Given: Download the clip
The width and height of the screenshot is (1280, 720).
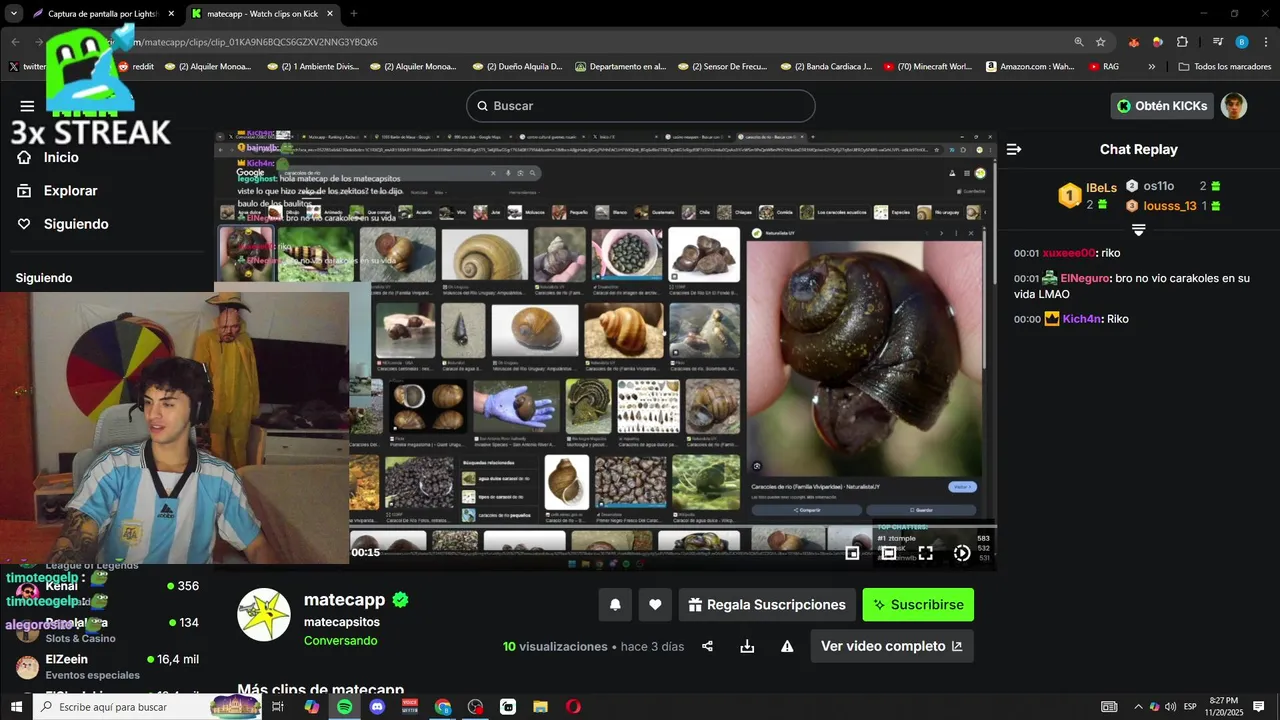Looking at the screenshot, I should (x=747, y=646).
